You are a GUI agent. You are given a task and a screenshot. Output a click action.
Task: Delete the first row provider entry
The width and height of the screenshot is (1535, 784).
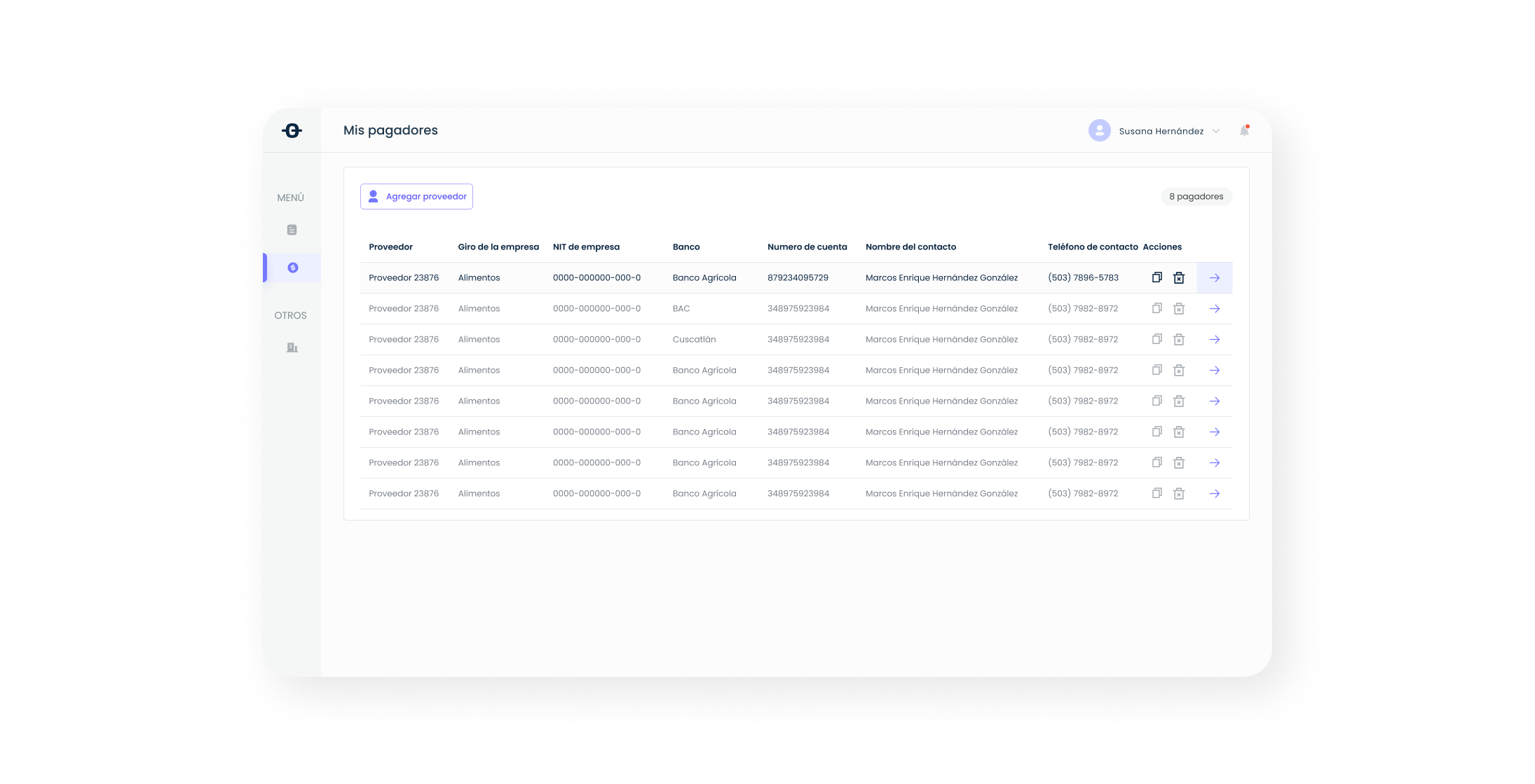[1179, 278]
